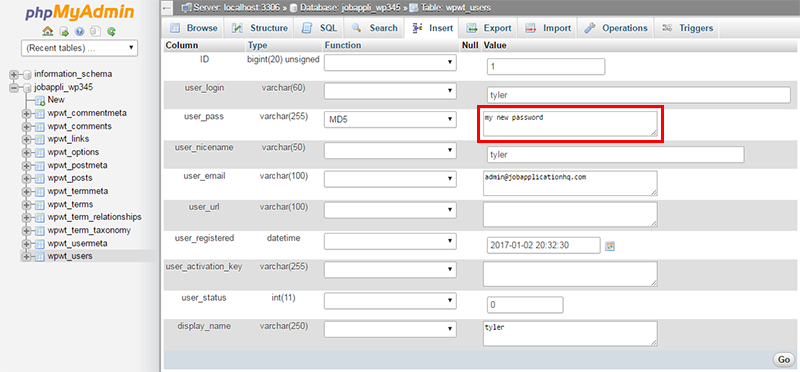Open the Function dropdown for ID row

click(390, 62)
